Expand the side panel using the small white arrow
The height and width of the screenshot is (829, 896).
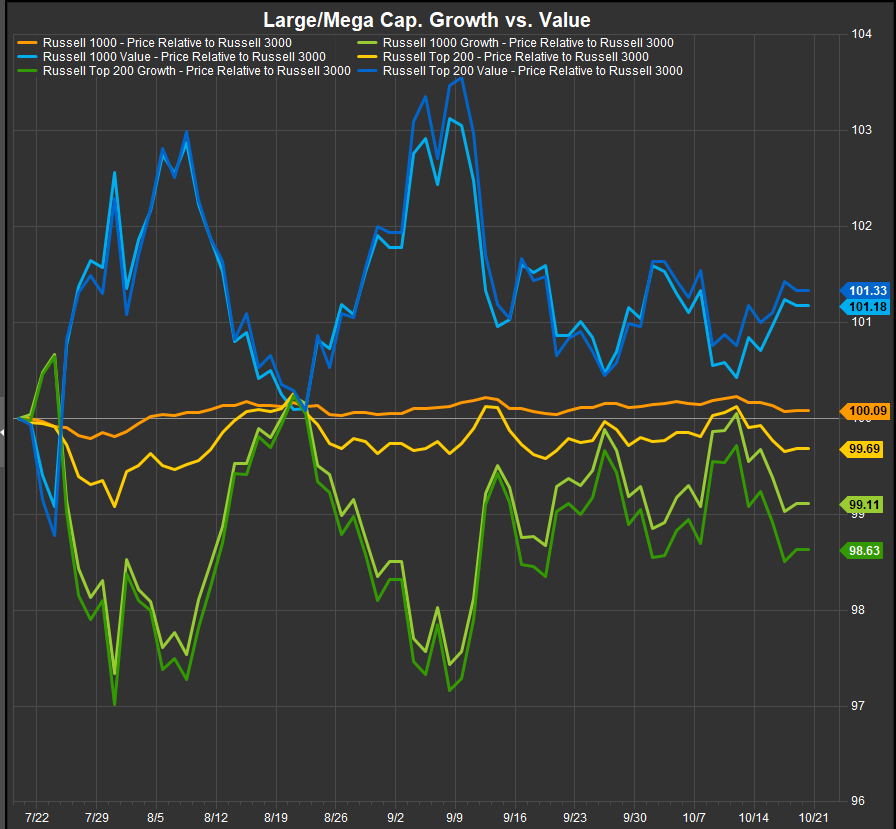[x=2, y=432]
